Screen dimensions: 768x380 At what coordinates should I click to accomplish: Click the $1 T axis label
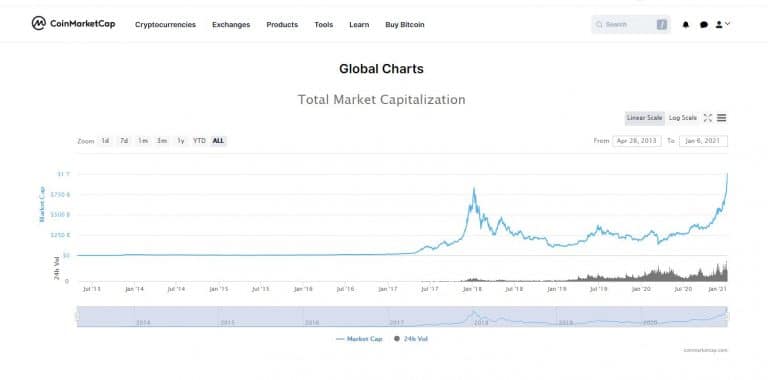64,174
